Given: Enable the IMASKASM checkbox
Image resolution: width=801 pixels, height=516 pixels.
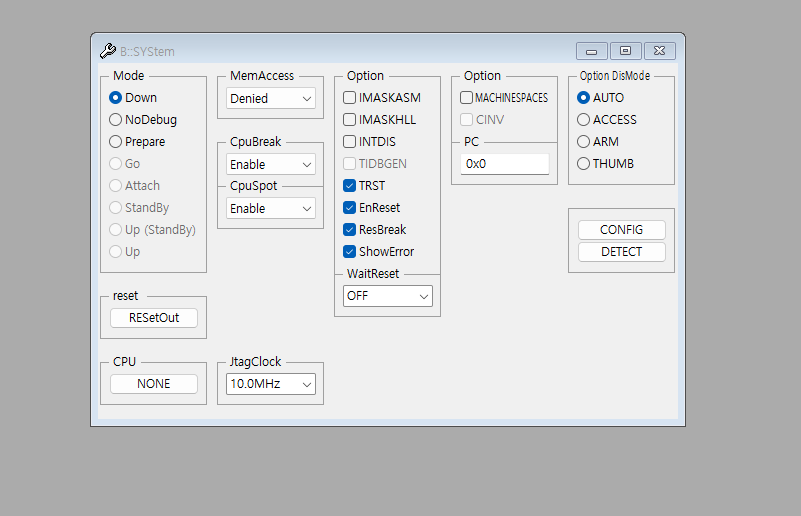Looking at the screenshot, I should [350, 98].
